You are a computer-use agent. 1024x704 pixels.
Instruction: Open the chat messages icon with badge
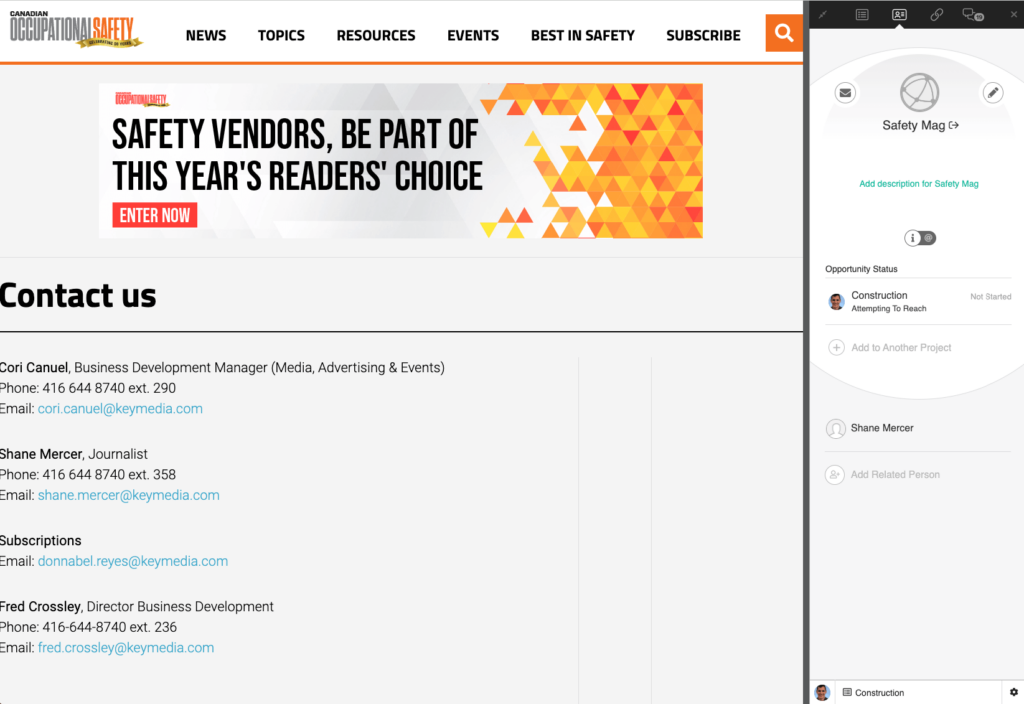pos(971,14)
